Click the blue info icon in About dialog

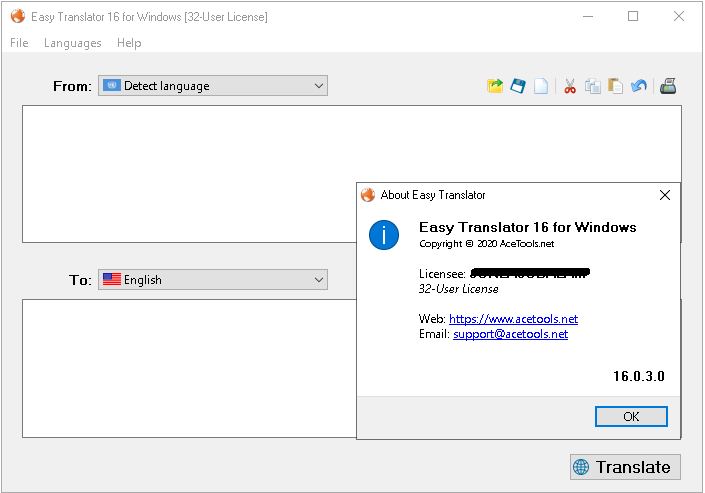click(x=384, y=235)
